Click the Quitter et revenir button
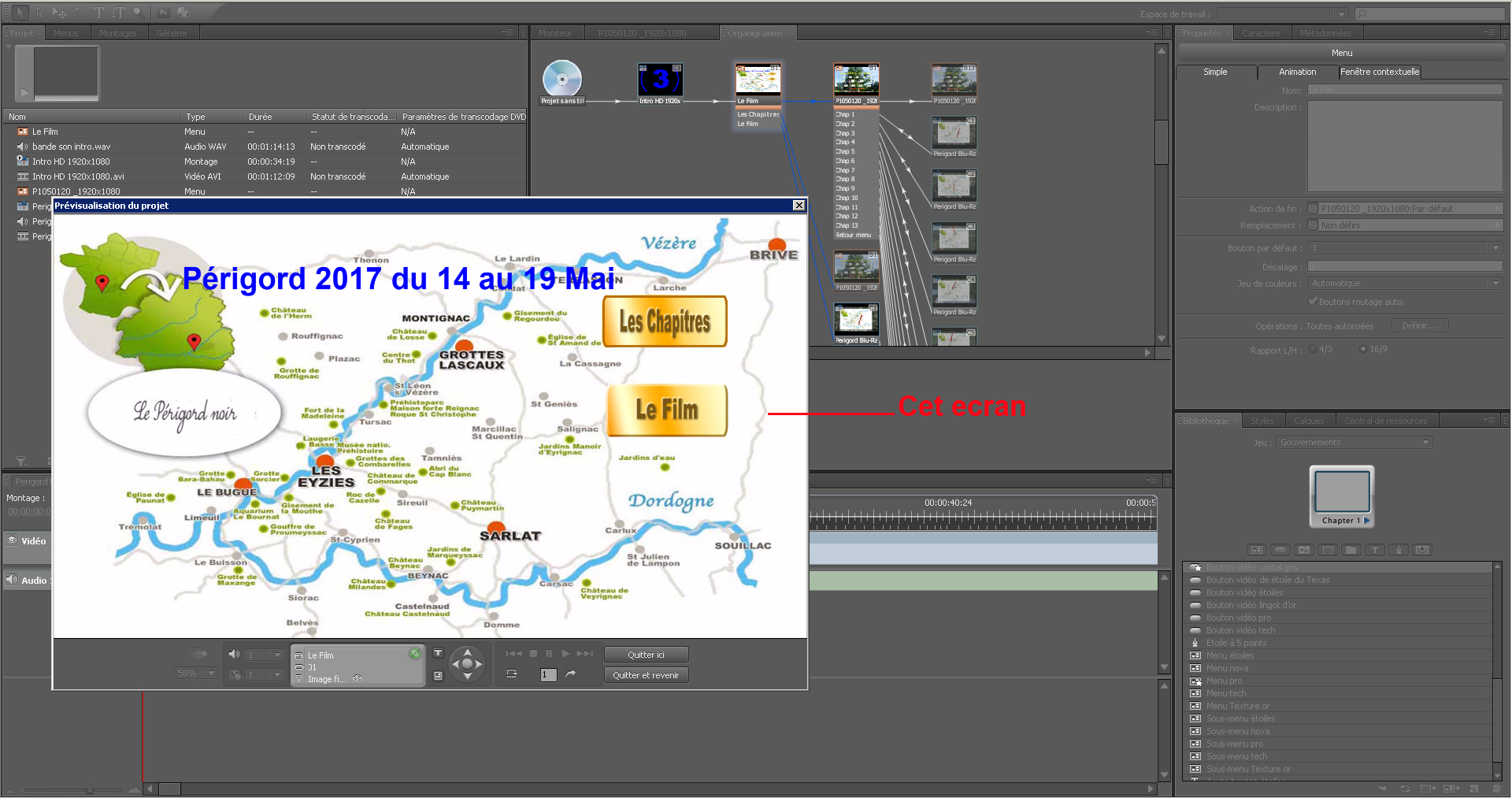This screenshot has height=798, width=1512. 646,675
